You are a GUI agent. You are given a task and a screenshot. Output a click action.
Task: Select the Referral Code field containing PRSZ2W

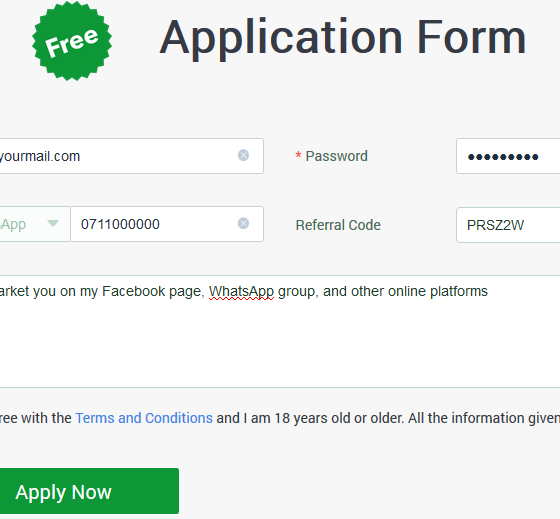508,225
